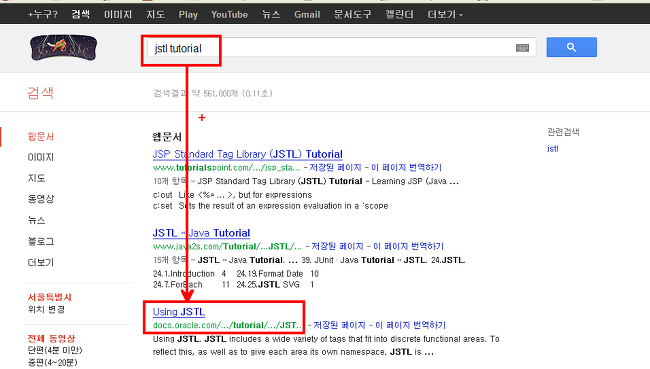Click related search jstl link

click(553, 148)
